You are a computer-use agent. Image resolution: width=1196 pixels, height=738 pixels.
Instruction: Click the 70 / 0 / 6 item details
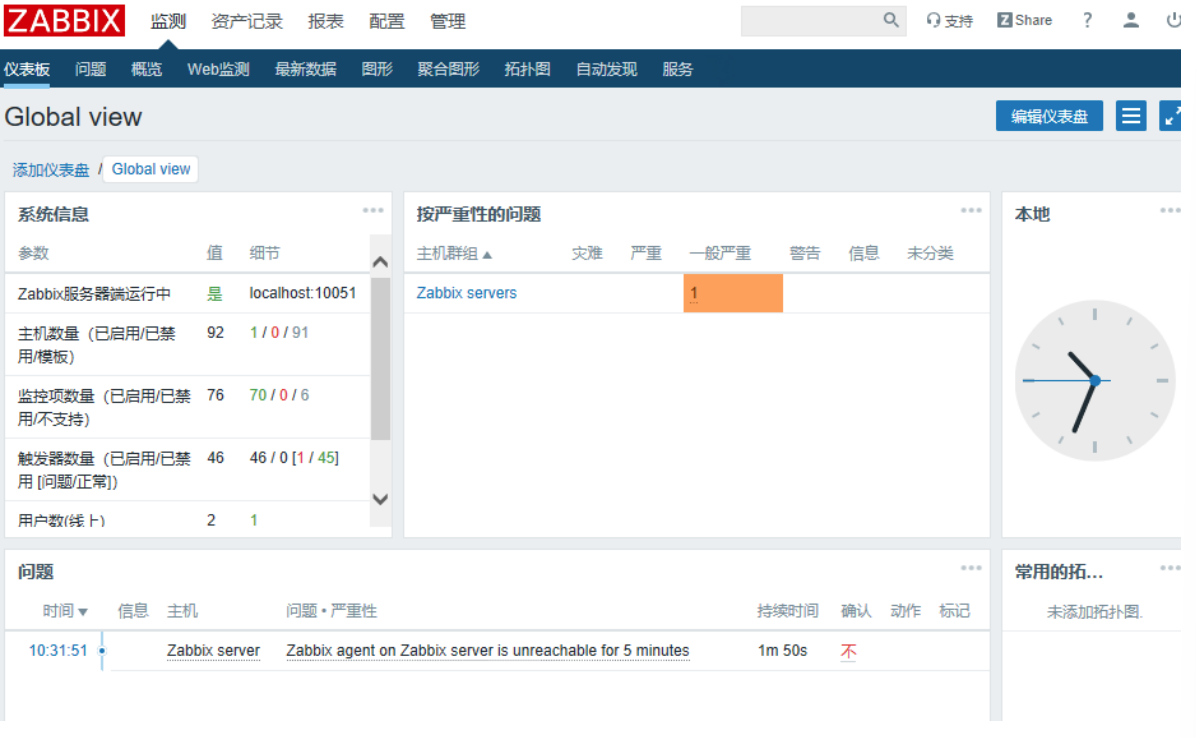pos(279,395)
